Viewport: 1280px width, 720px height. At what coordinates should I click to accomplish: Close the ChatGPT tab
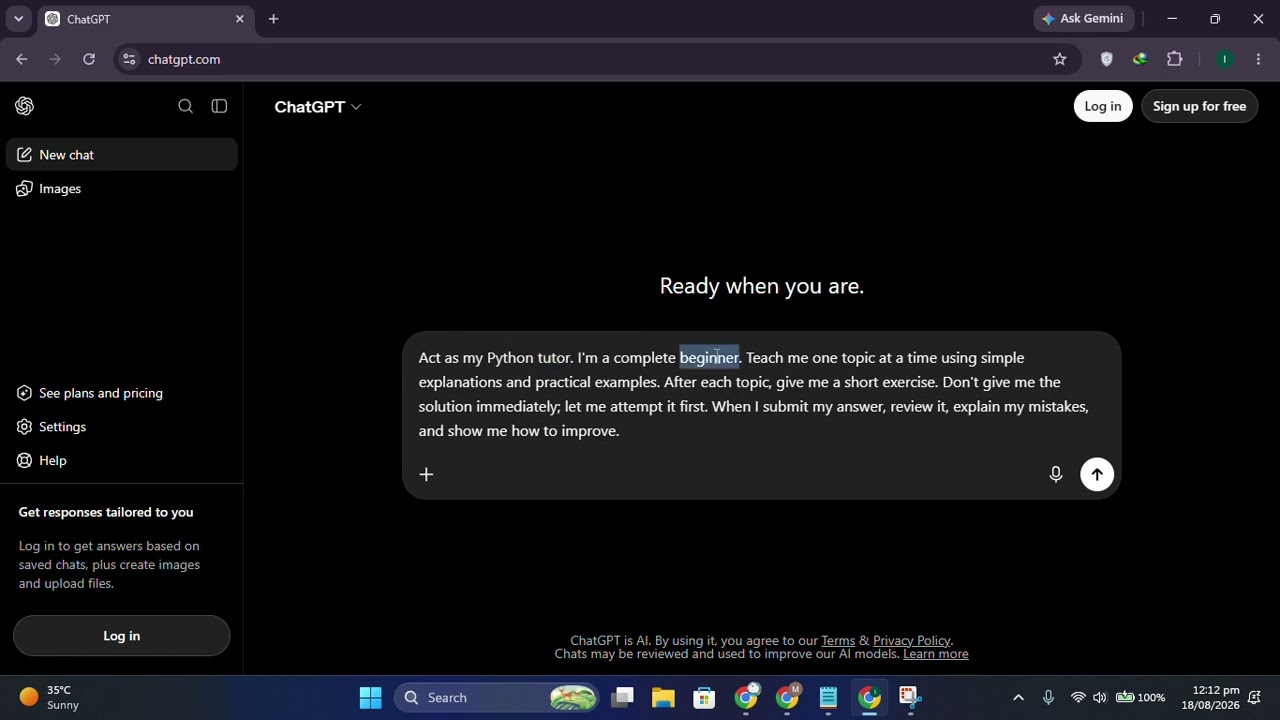(x=240, y=19)
